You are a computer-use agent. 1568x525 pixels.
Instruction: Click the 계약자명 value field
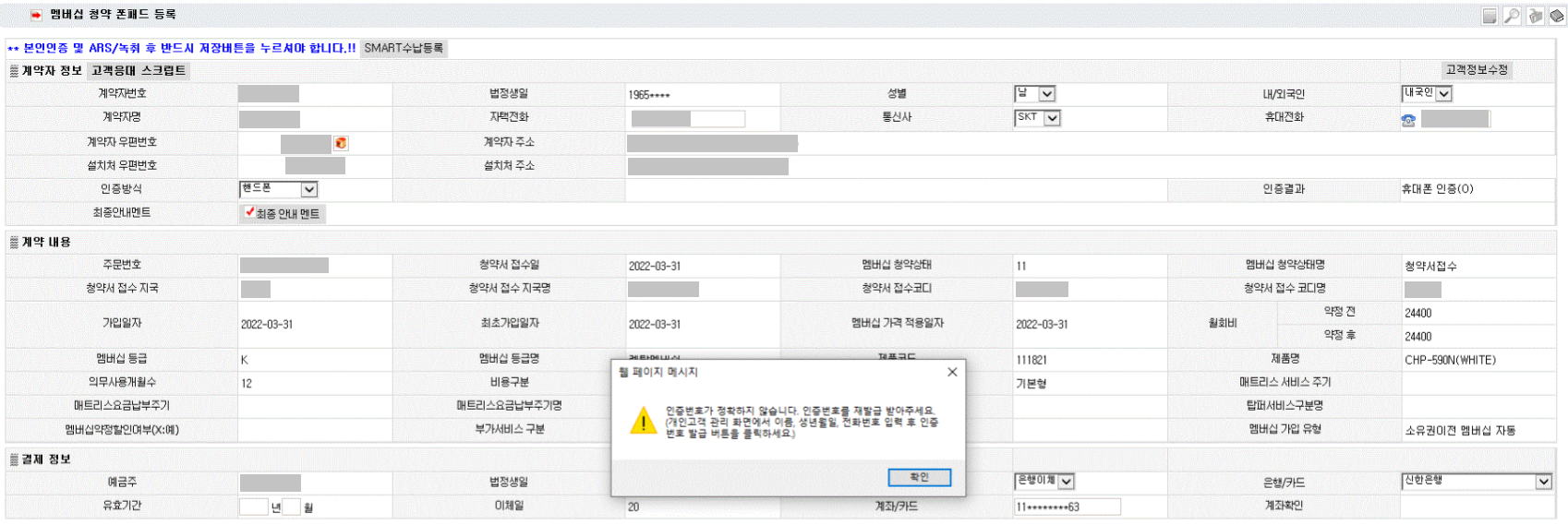[270, 119]
